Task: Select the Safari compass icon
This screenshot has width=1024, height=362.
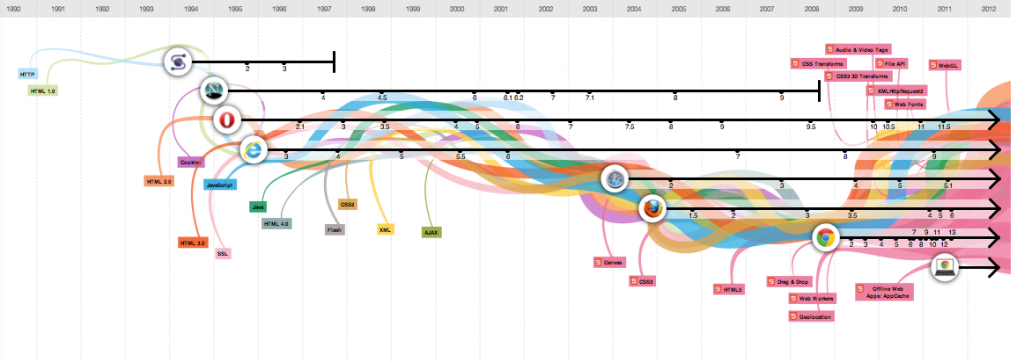Action: [x=615, y=178]
